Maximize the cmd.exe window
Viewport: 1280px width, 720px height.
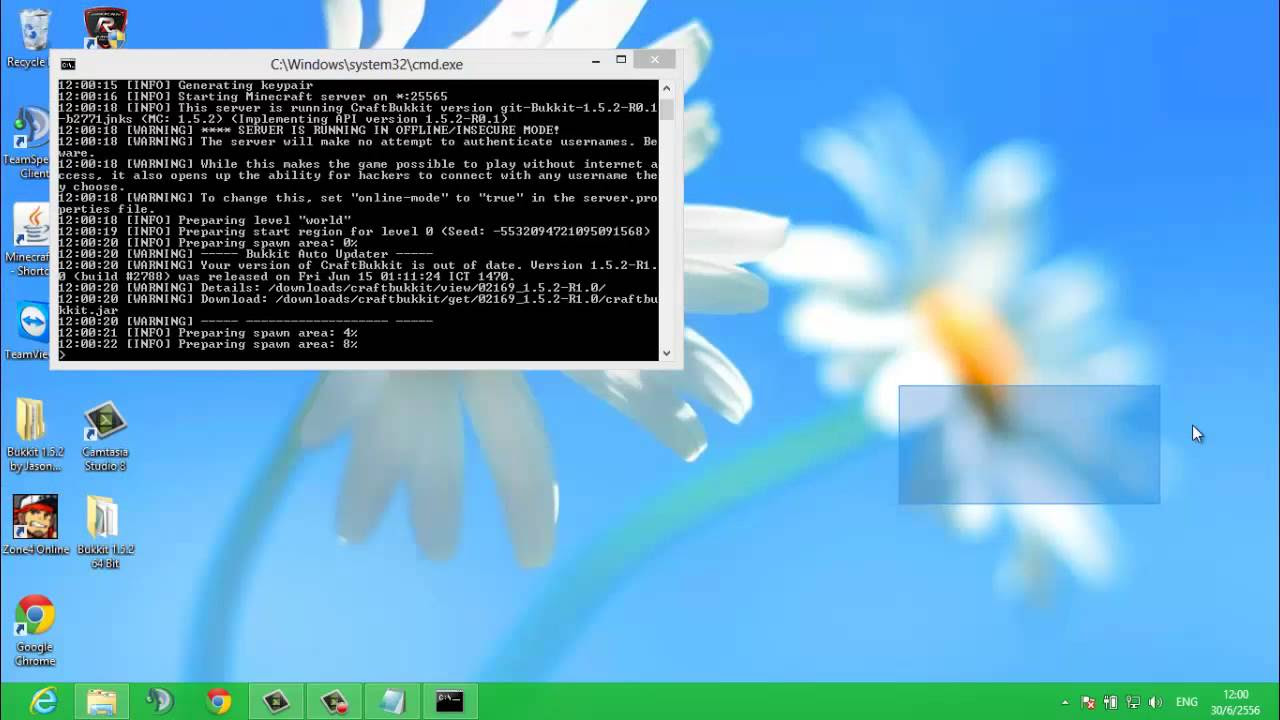coord(621,60)
